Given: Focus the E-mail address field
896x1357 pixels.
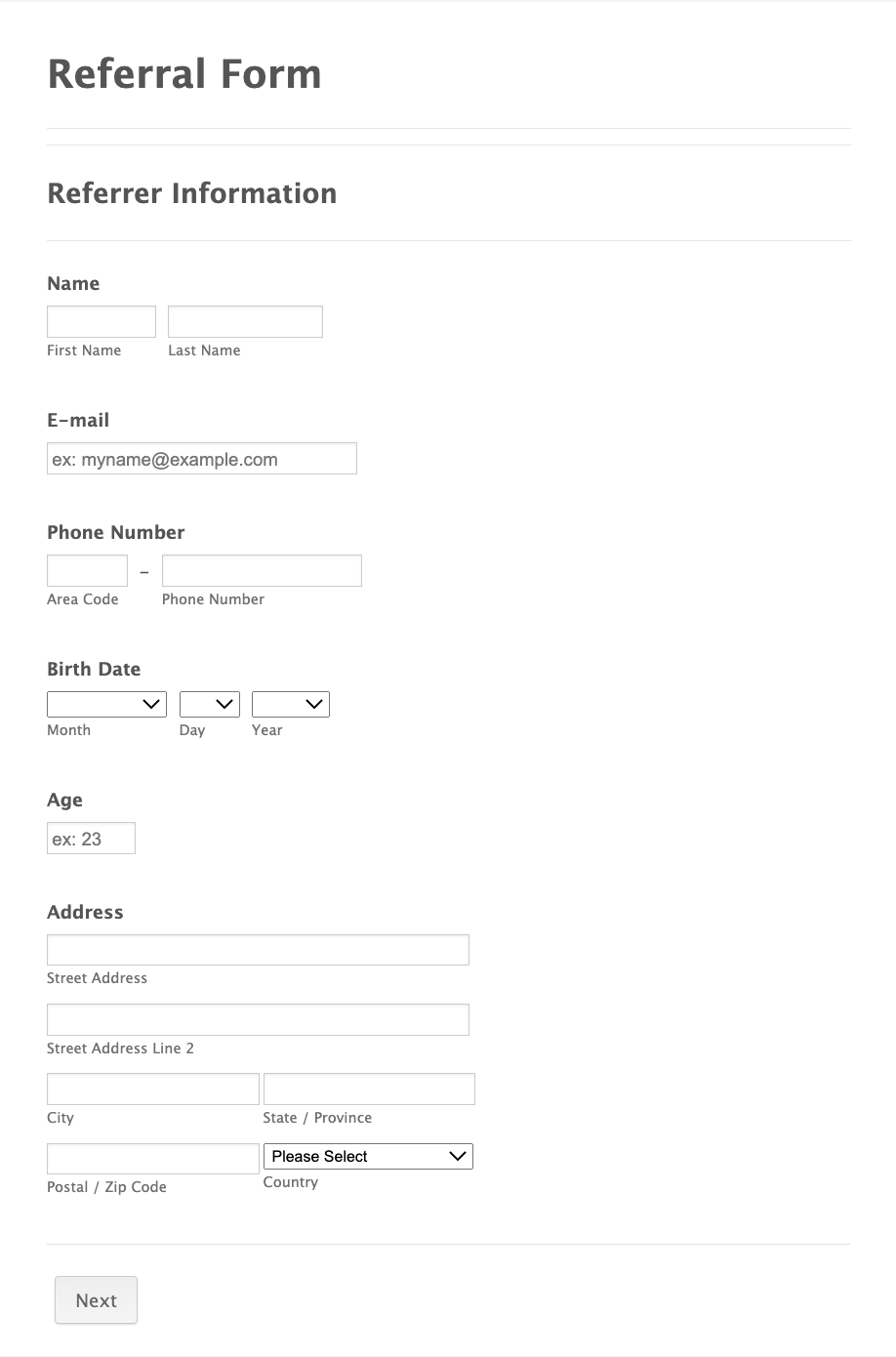Looking at the screenshot, I should [202, 459].
